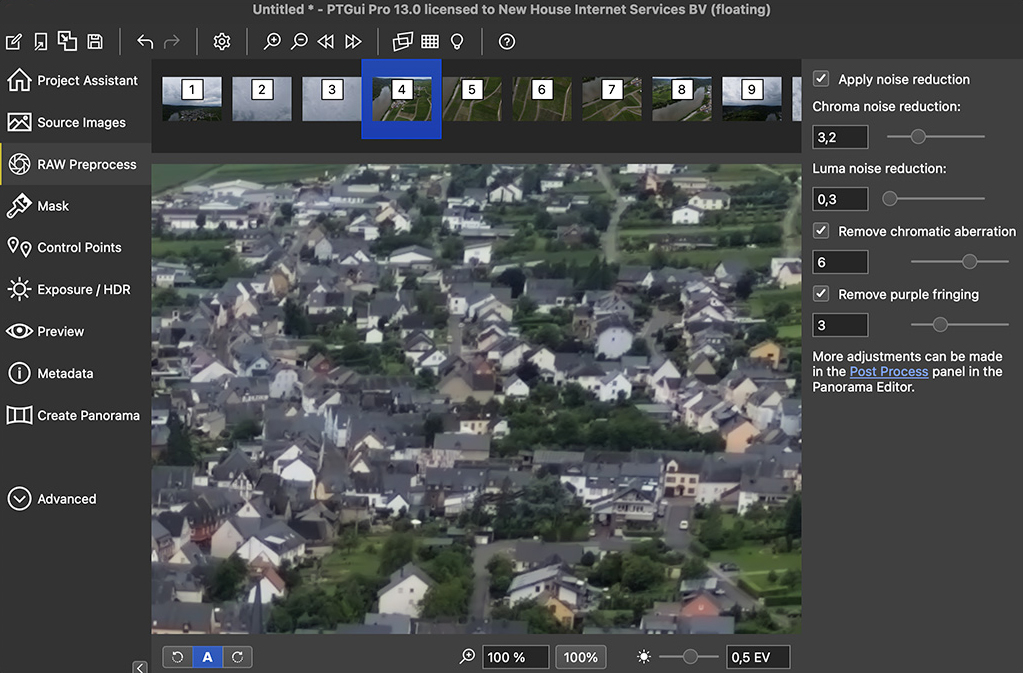Image resolution: width=1023 pixels, height=673 pixels.
Task: Open the control point table grid icon
Action: 430,42
